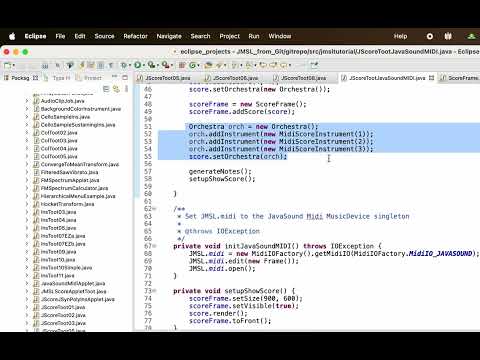Click the Open Perspective icon at toolbar end
The image size is (480, 360).
[314, 65]
